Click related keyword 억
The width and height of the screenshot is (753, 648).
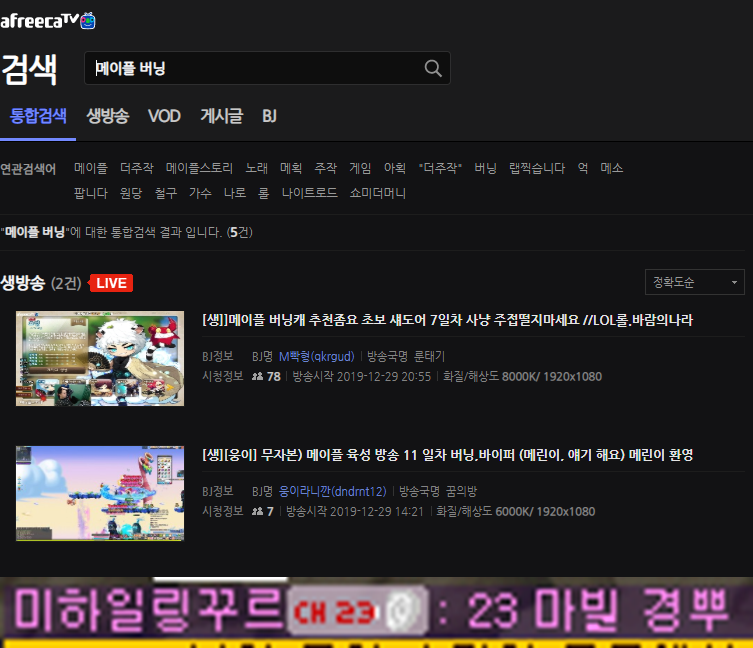[583, 168]
